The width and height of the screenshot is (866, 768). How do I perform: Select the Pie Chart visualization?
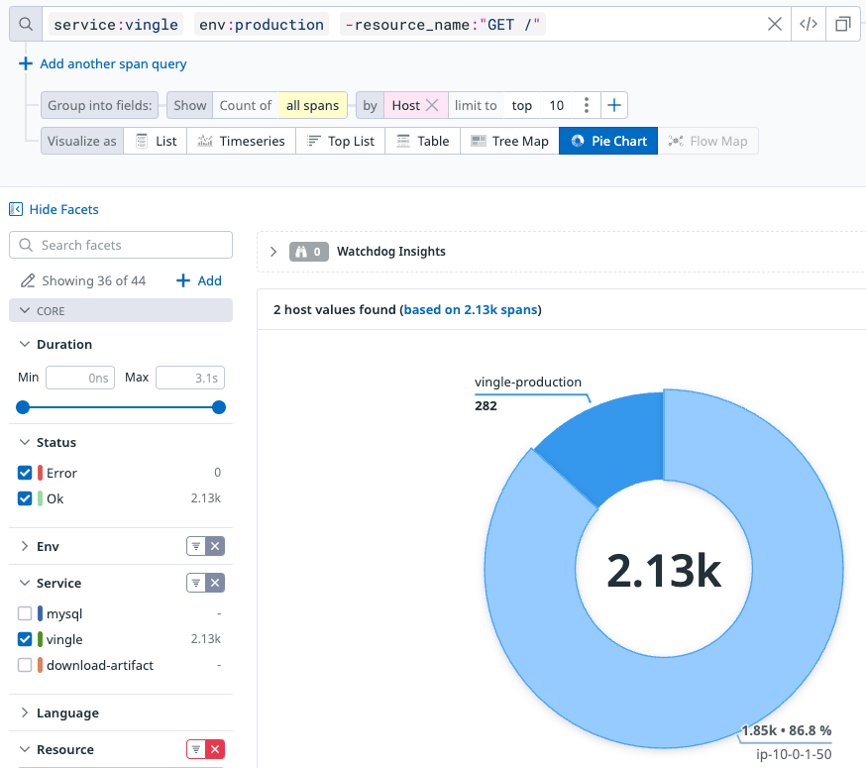click(x=608, y=141)
